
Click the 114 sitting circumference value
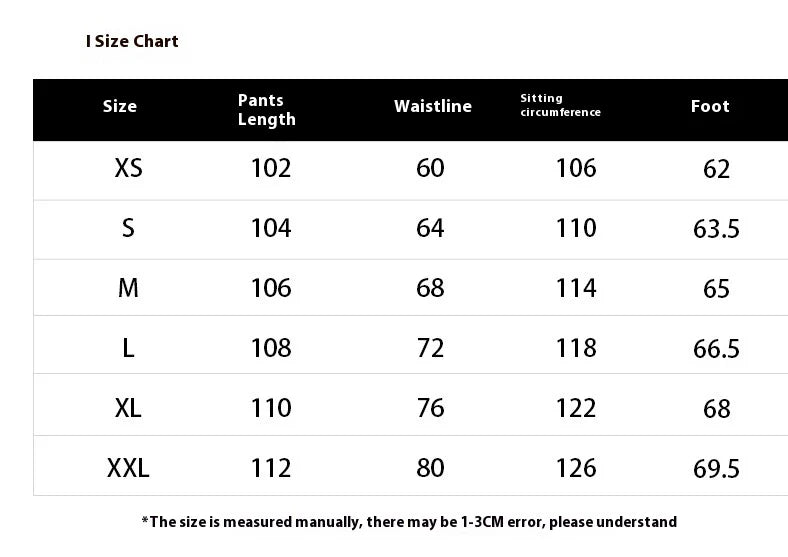tap(576, 288)
